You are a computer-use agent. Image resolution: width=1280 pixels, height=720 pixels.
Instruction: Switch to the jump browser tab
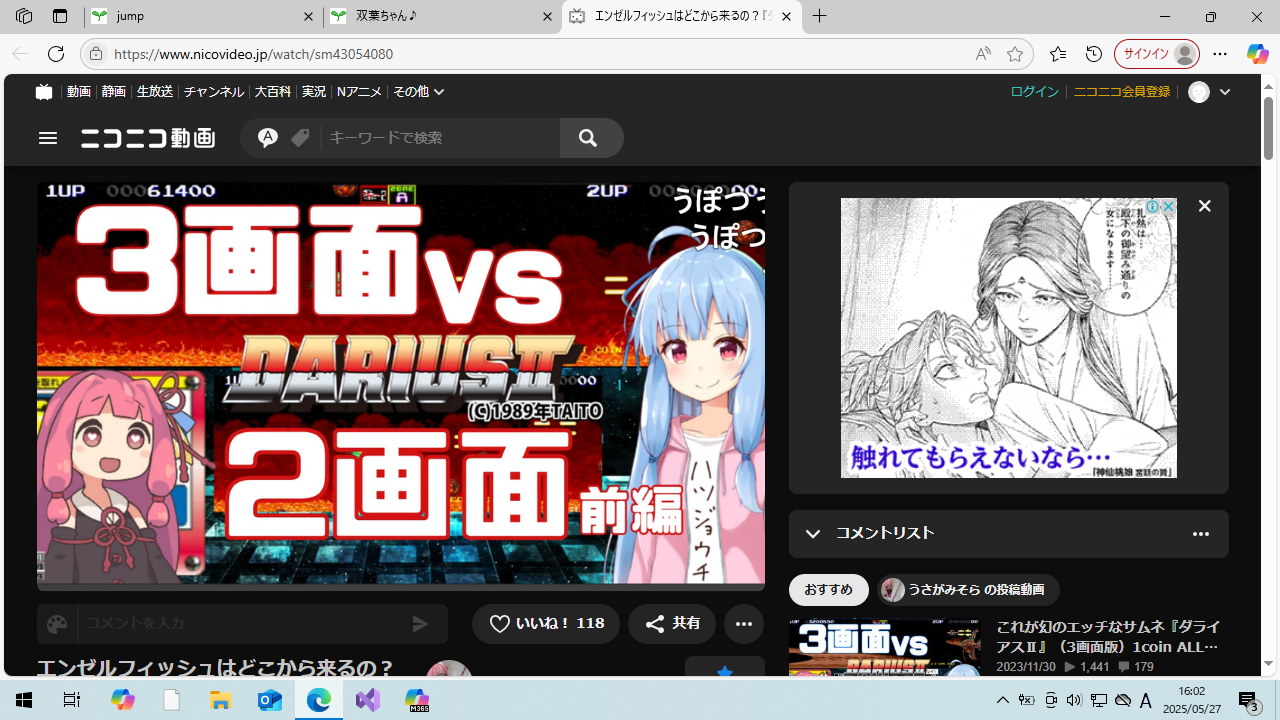(203, 16)
